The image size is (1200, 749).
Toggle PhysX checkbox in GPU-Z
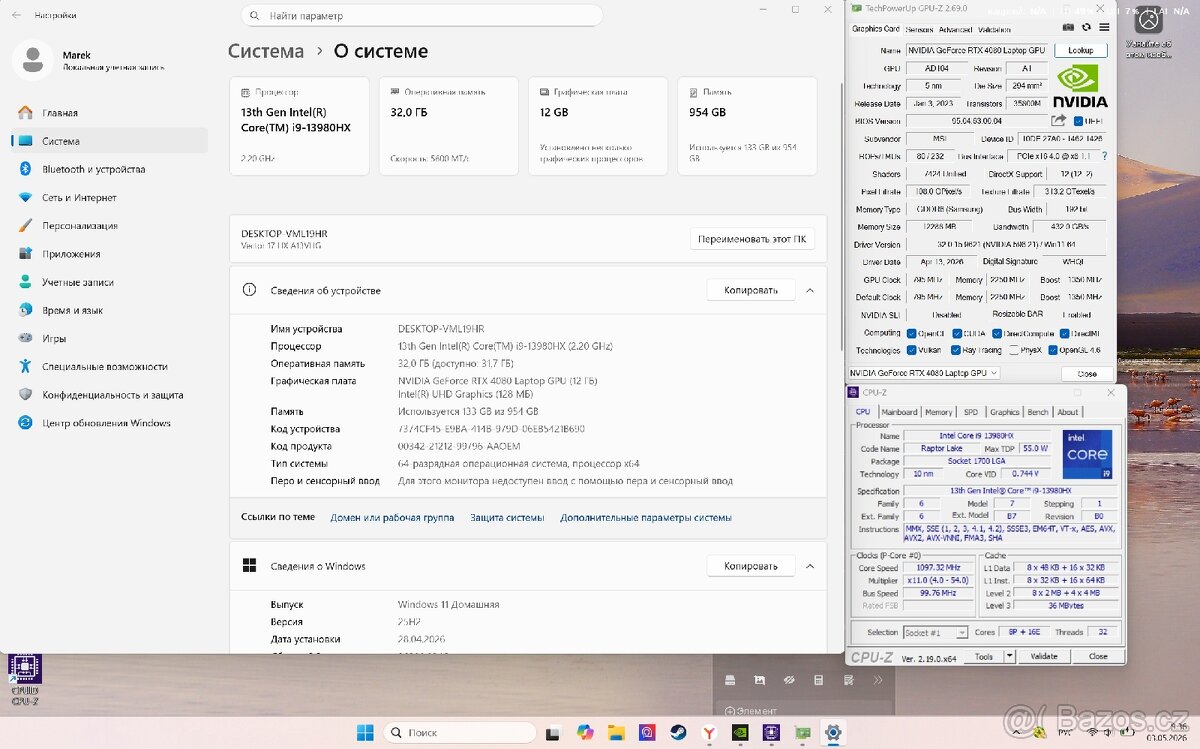coord(1014,350)
